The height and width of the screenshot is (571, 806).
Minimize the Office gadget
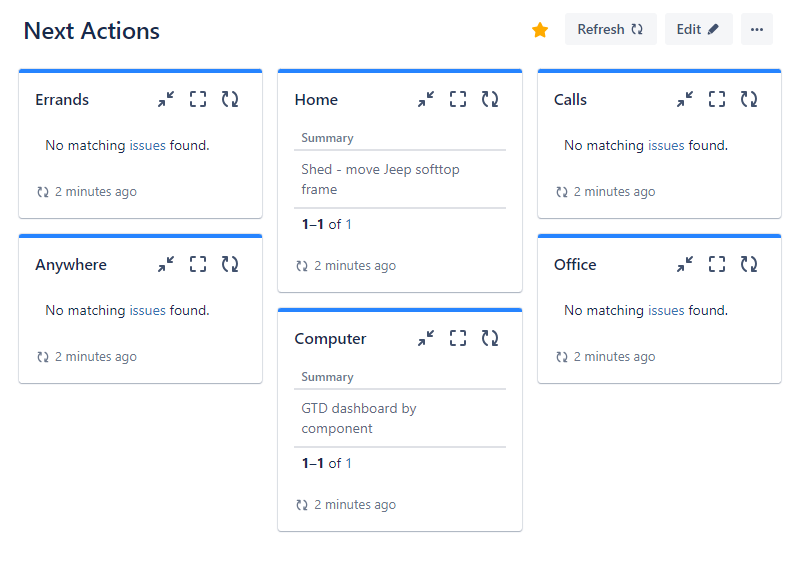[x=685, y=264]
